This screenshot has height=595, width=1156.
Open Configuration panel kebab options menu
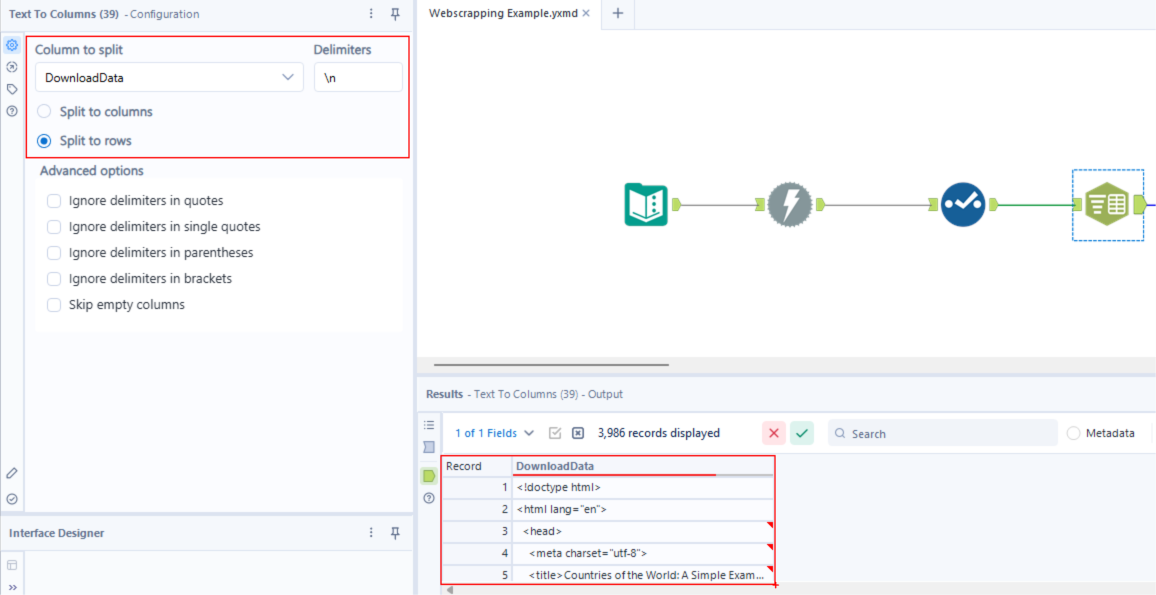pyautogui.click(x=371, y=14)
